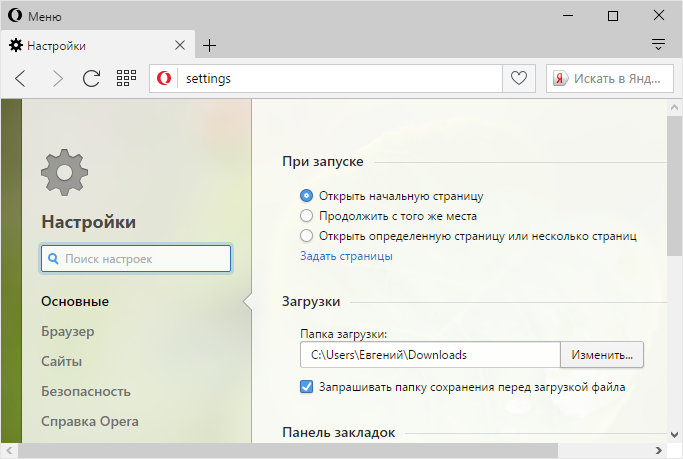Uncheck 'Запрашивать папку сохранения' checkbox
This screenshot has height=459, width=683.
307,386
